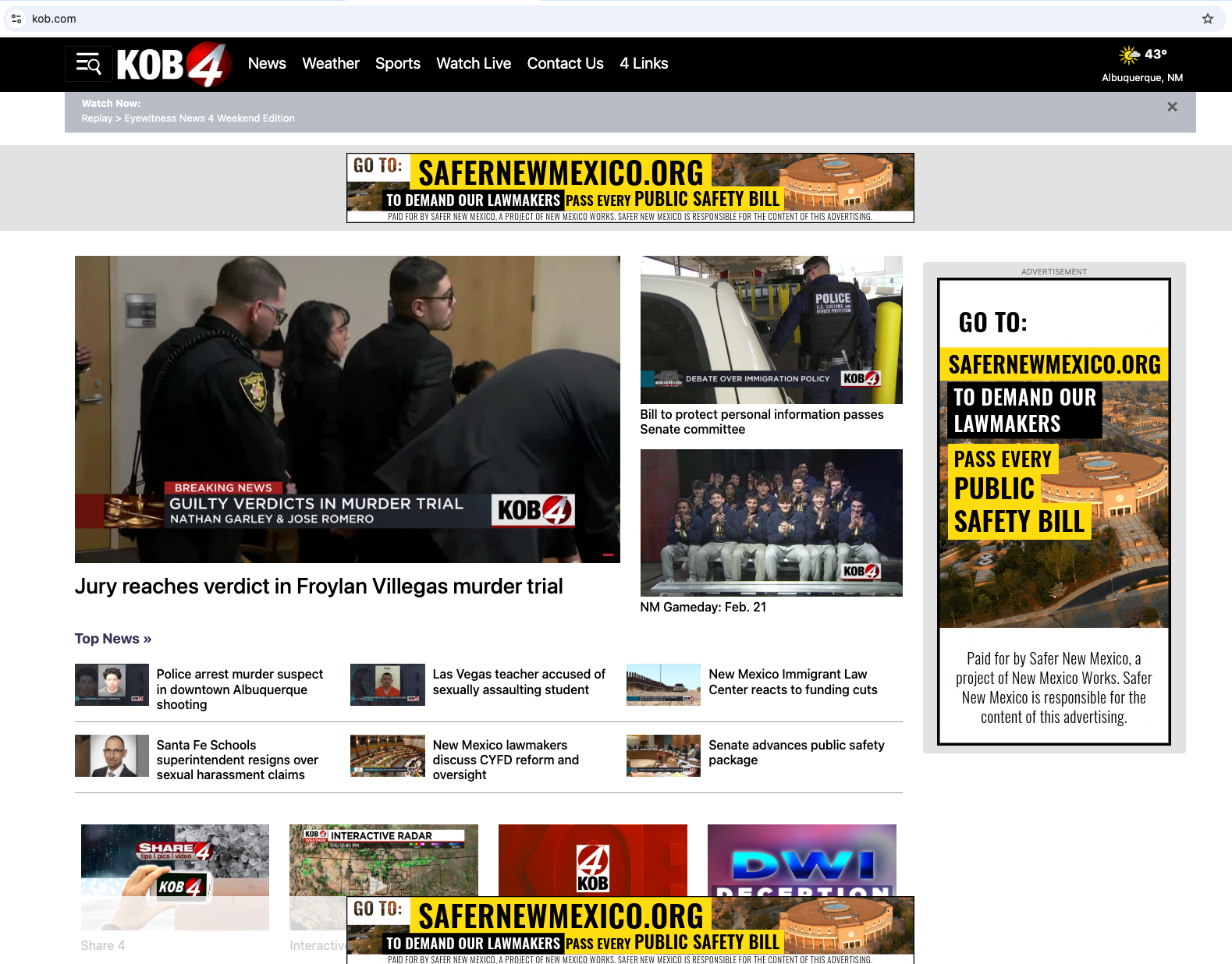
Task: Open the Sports menu
Action: (398, 63)
